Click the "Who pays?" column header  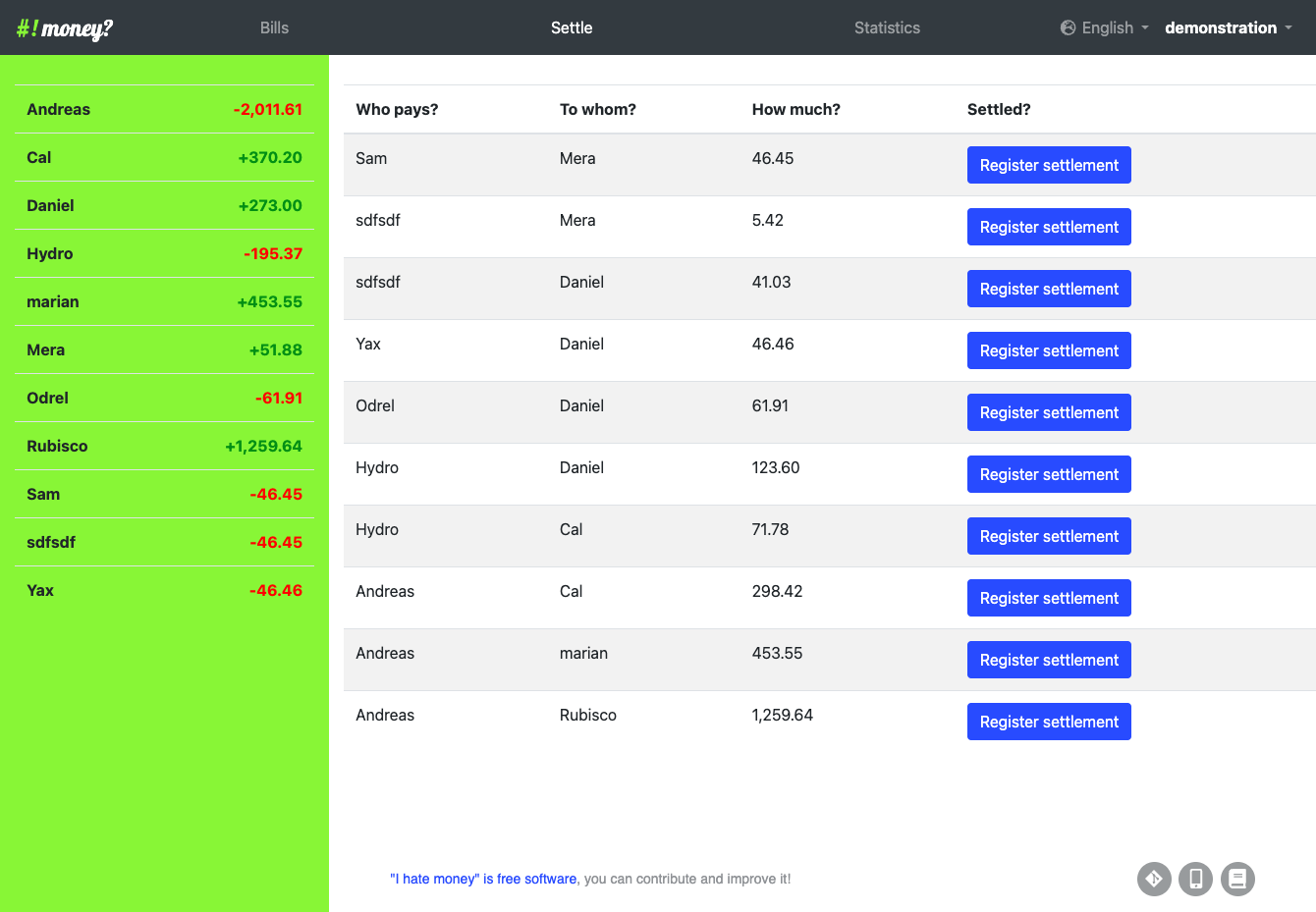point(397,109)
